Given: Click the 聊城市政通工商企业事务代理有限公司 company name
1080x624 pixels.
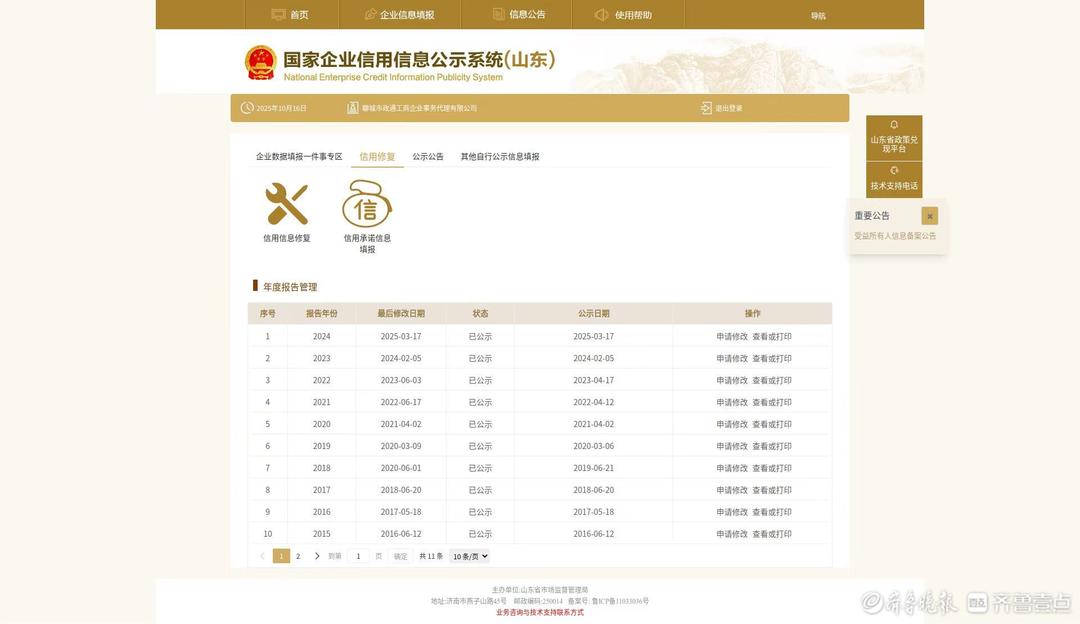Looking at the screenshot, I should click(419, 108).
